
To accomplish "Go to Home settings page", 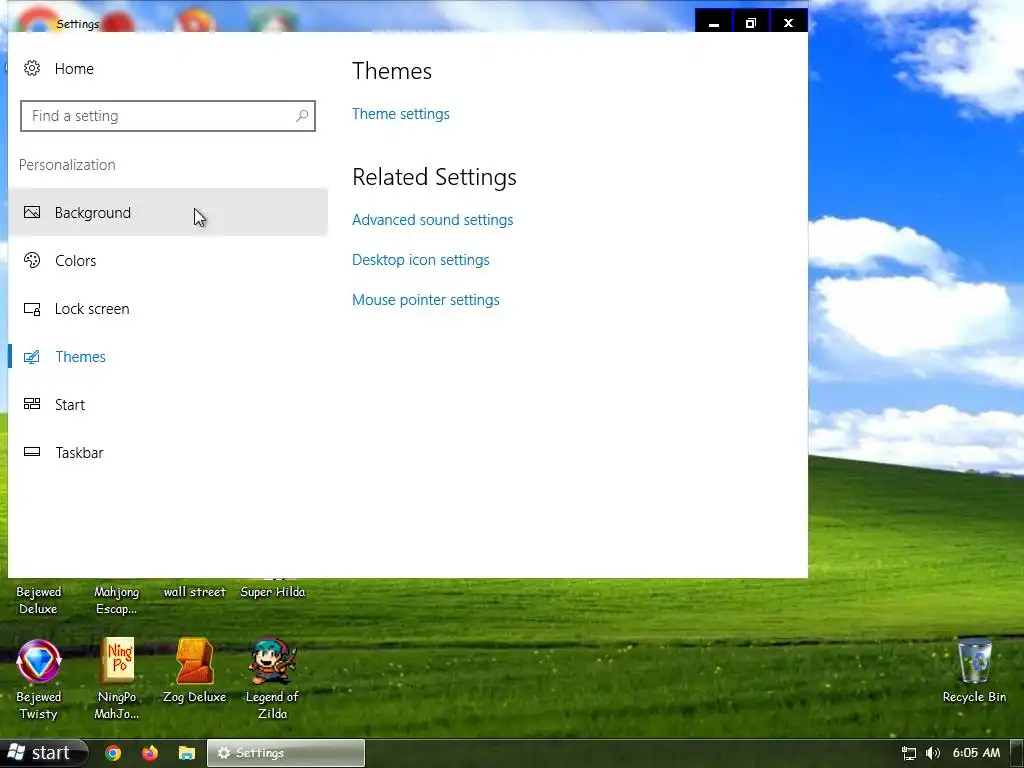I will (74, 69).
